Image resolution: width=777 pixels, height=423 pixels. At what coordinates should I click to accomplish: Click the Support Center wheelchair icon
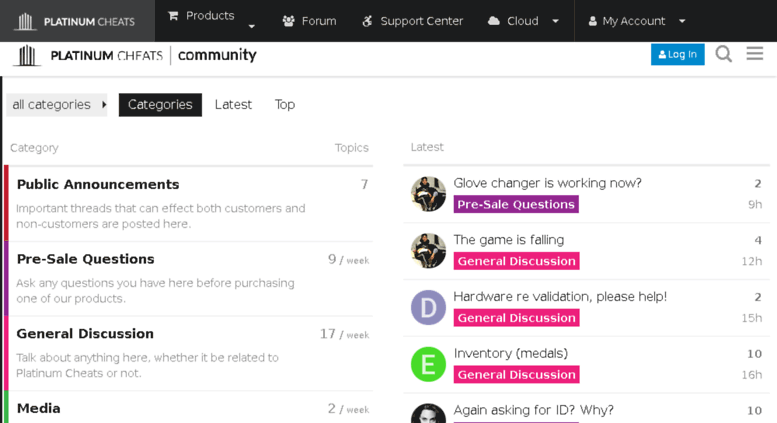[367, 21]
